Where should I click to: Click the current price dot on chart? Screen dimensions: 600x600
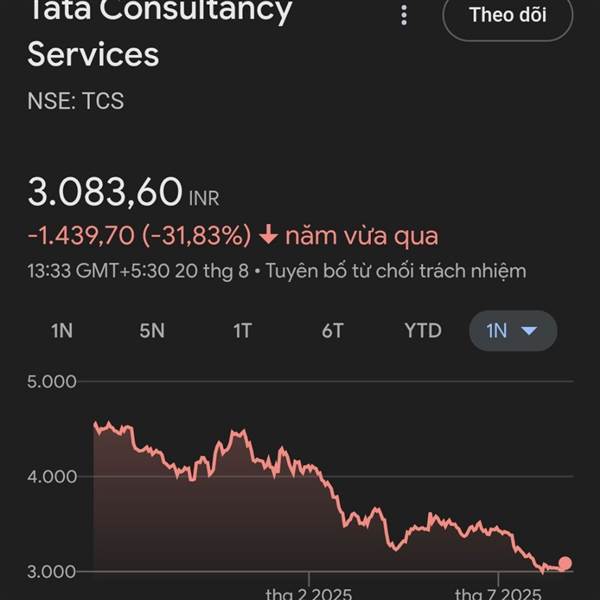tap(565, 563)
